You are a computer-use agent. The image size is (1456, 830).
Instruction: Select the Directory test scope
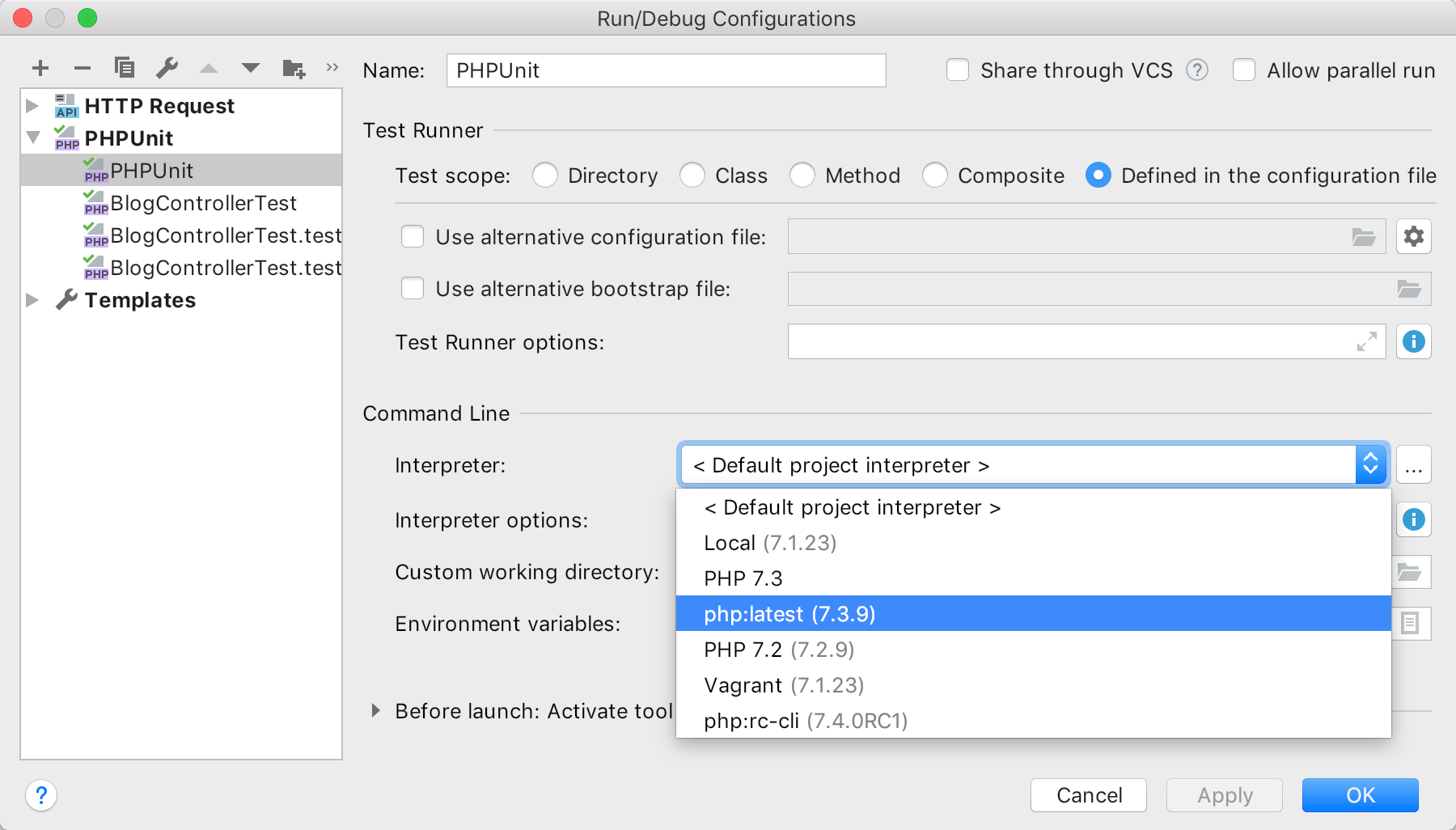coord(545,176)
